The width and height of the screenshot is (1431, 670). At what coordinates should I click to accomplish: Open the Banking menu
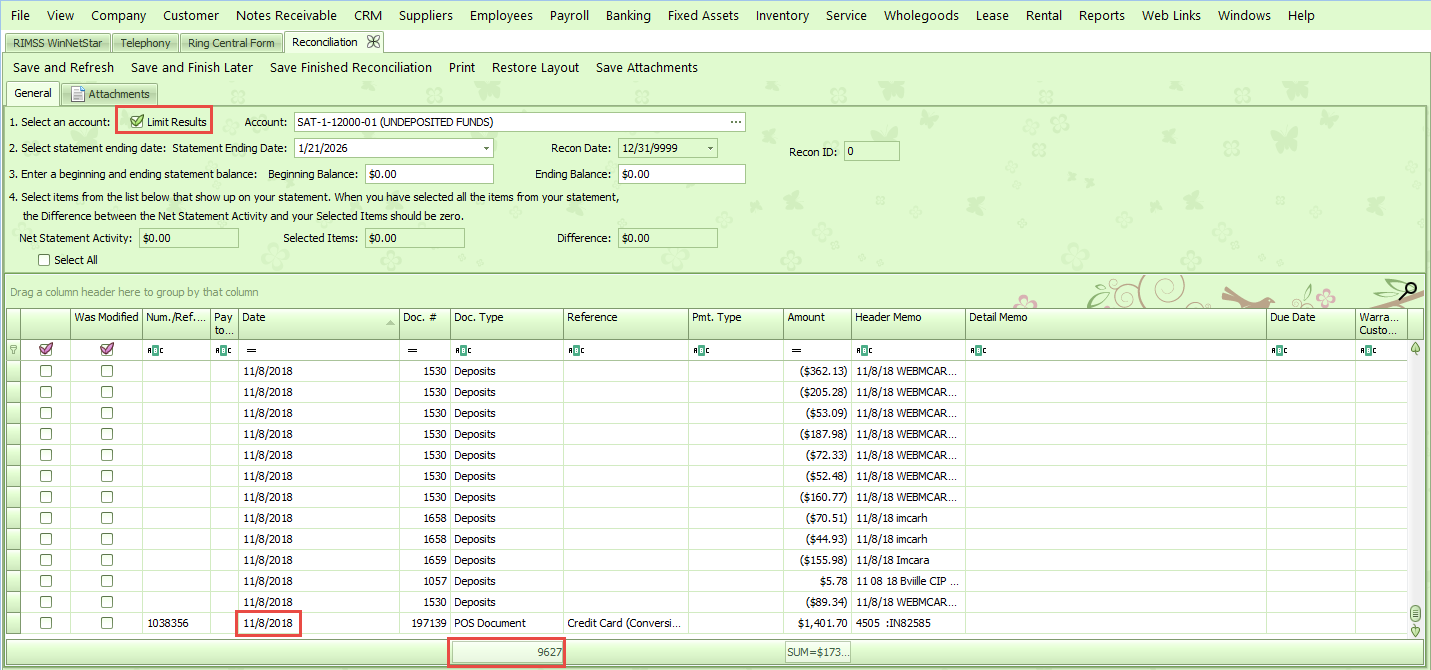click(x=627, y=15)
